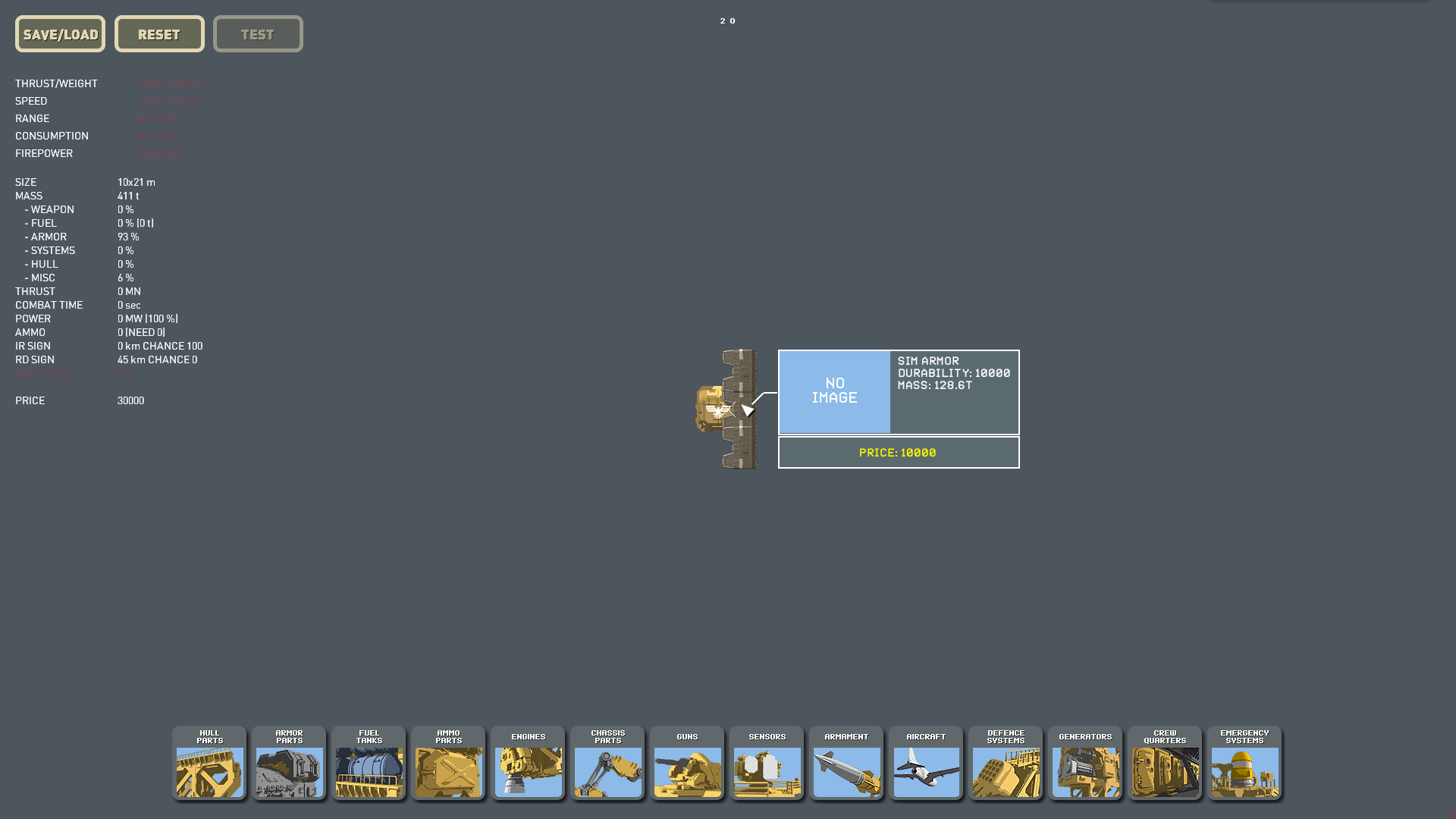Click the Save/Load button
Screen dimensions: 1456x819
coord(60,34)
